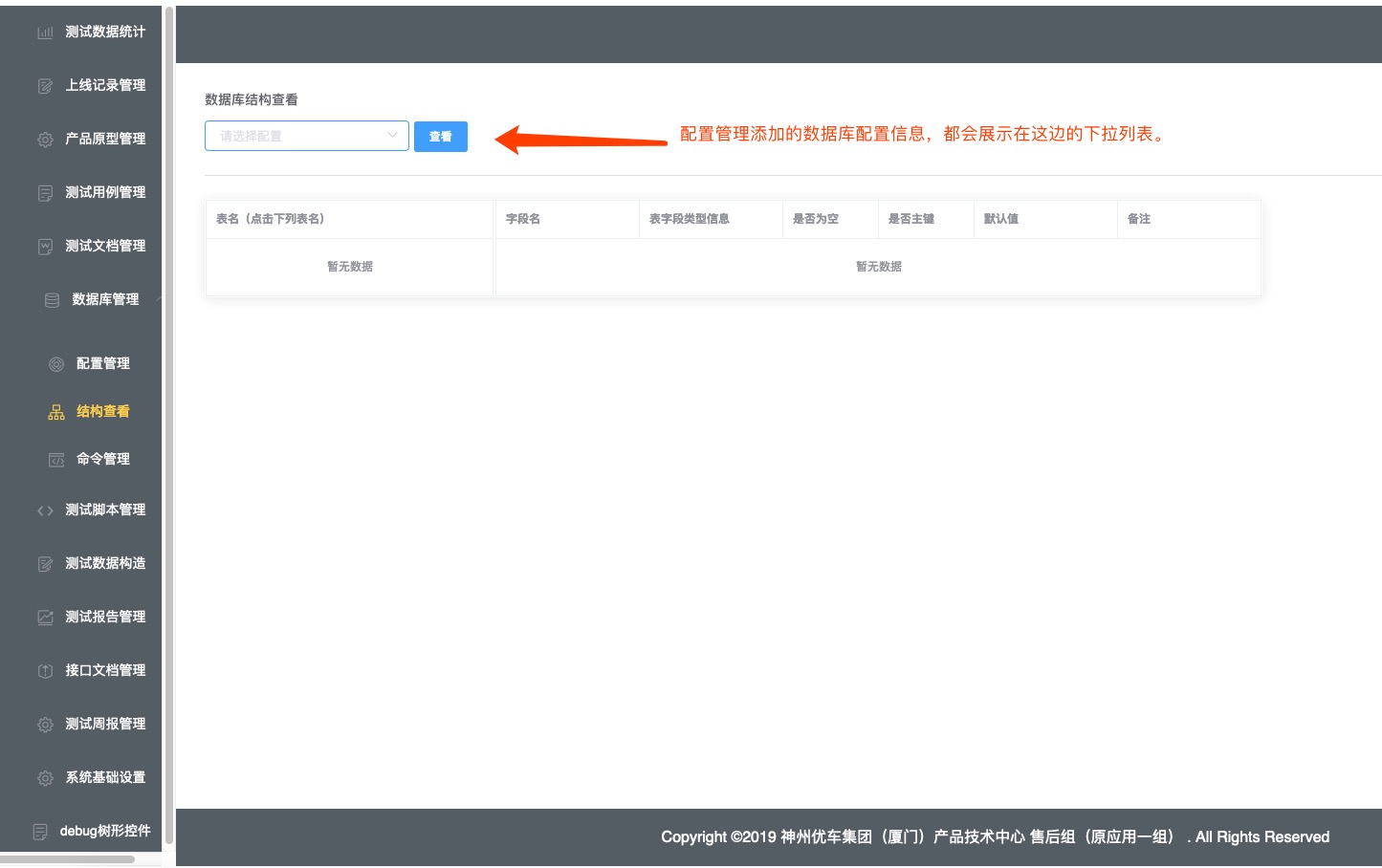
Task: Click the upload box icon beside 接口文档管理
Action: [45, 671]
